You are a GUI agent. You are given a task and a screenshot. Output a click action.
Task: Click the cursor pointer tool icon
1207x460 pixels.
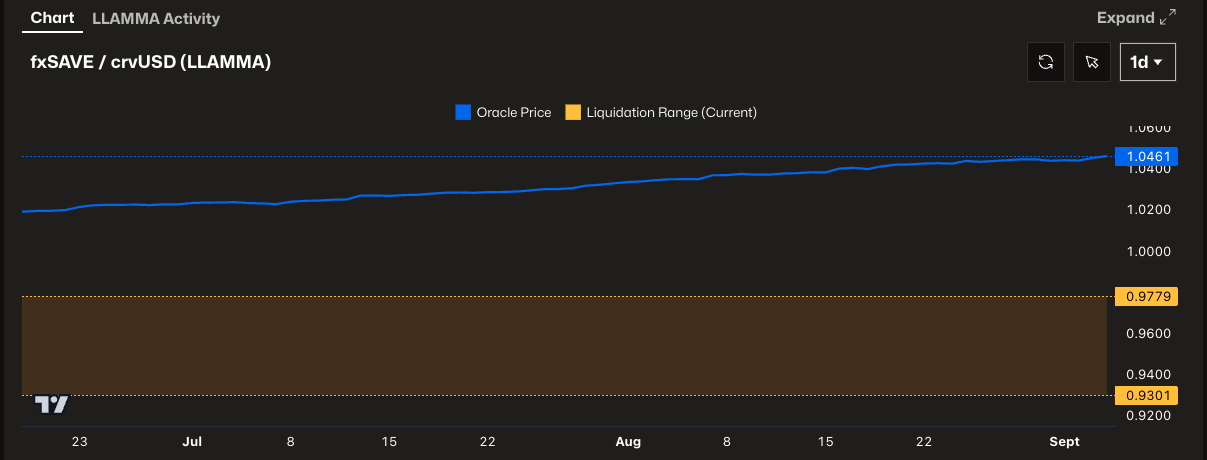(x=1092, y=62)
